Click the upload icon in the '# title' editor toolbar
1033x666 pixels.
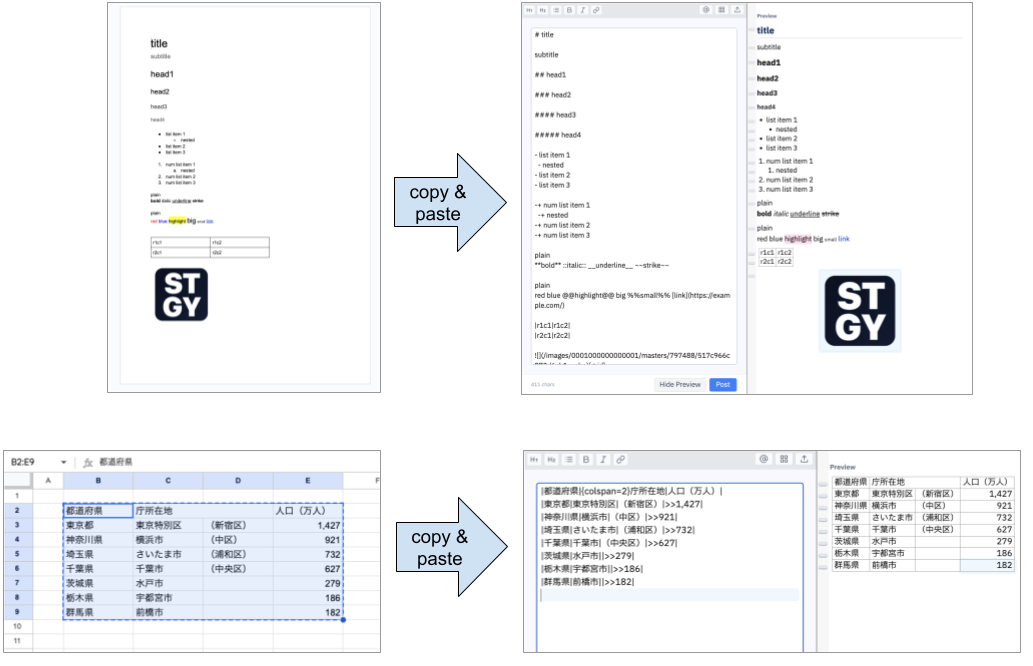[x=737, y=10]
